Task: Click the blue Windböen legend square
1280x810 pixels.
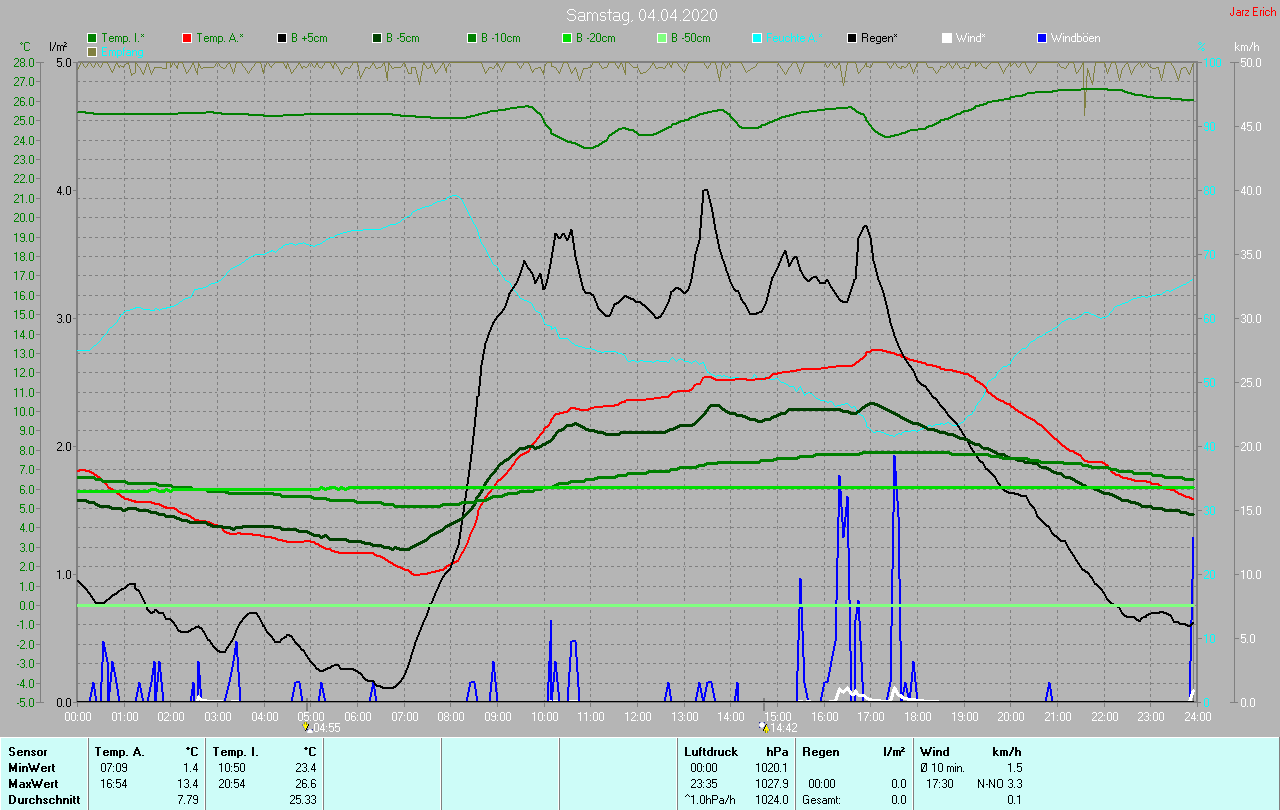Action: 1042,38
